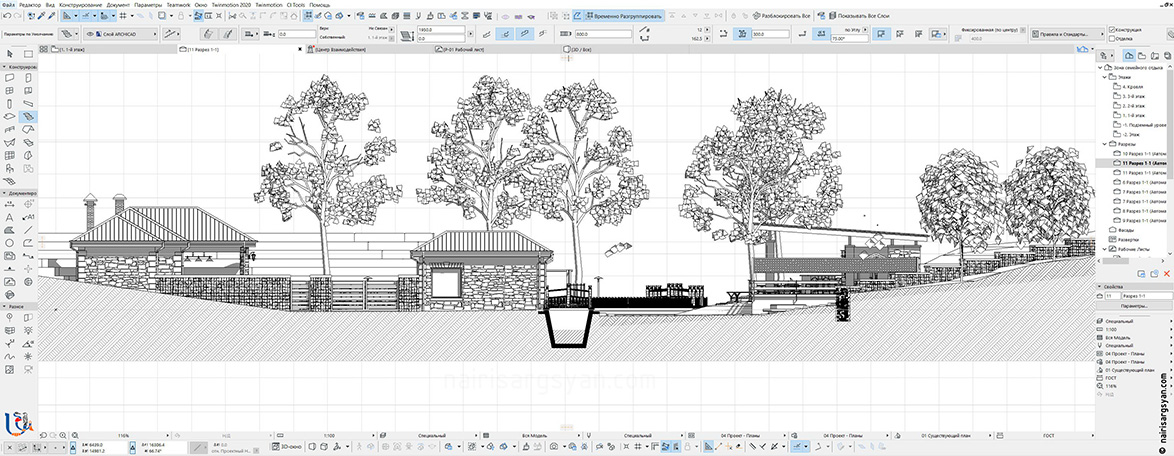Click the Параметры... button in properties
The image size is (1174, 456).
(x=1134, y=307)
